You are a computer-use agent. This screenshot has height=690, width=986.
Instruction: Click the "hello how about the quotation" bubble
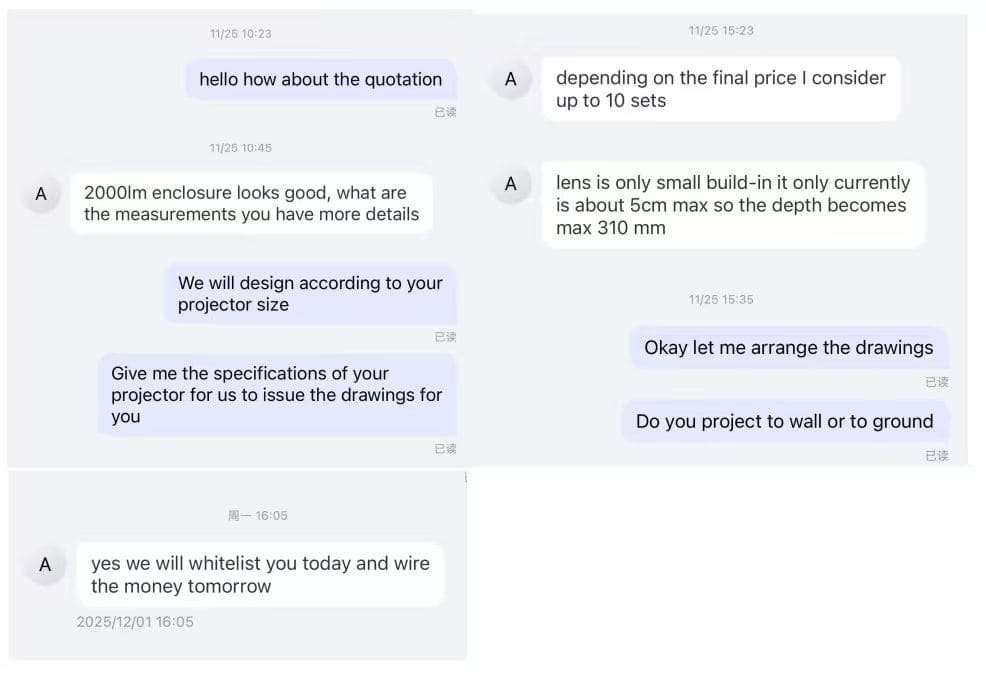320,80
